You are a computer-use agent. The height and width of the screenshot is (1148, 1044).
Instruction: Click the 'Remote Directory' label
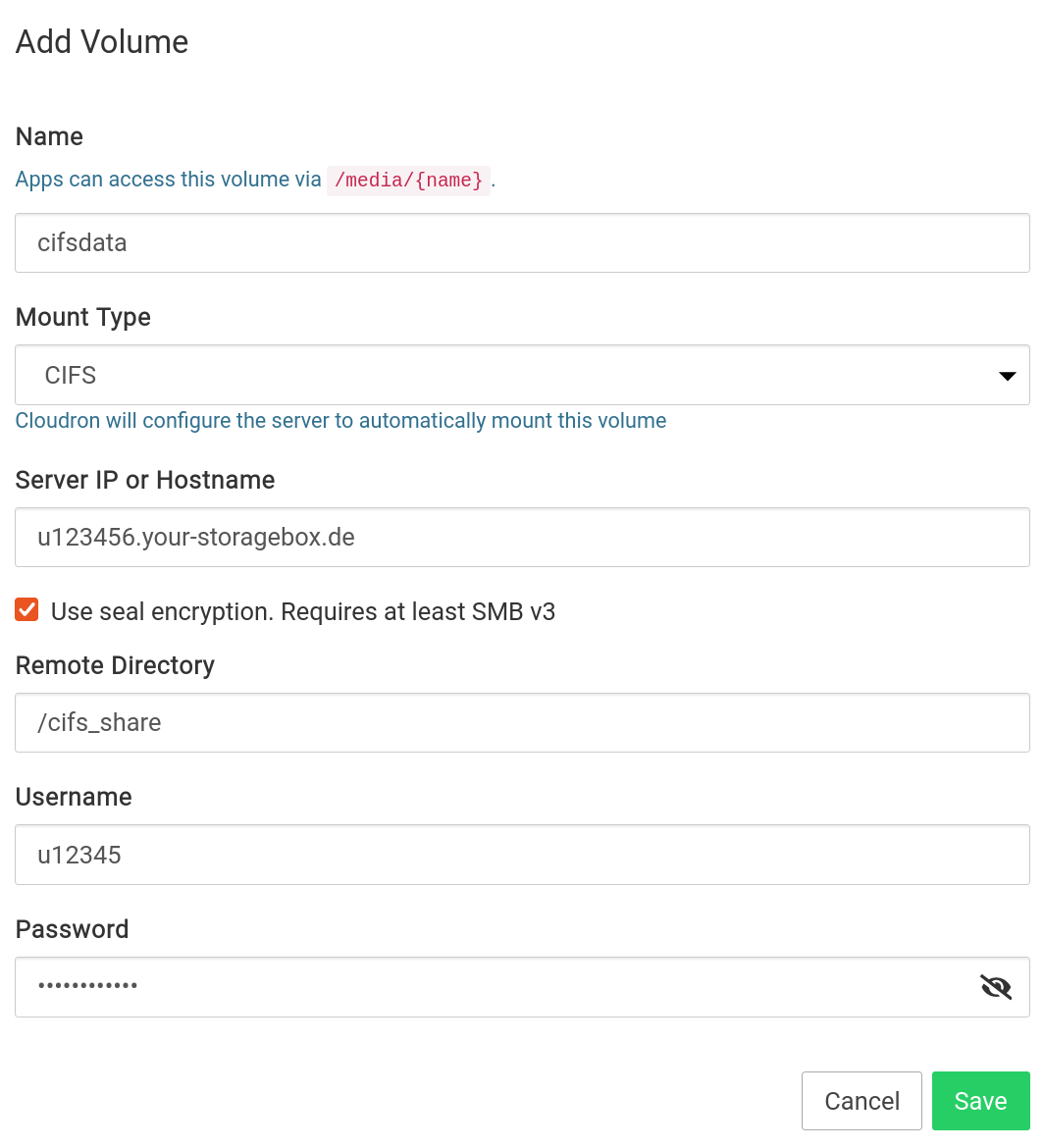pyautogui.click(x=115, y=666)
